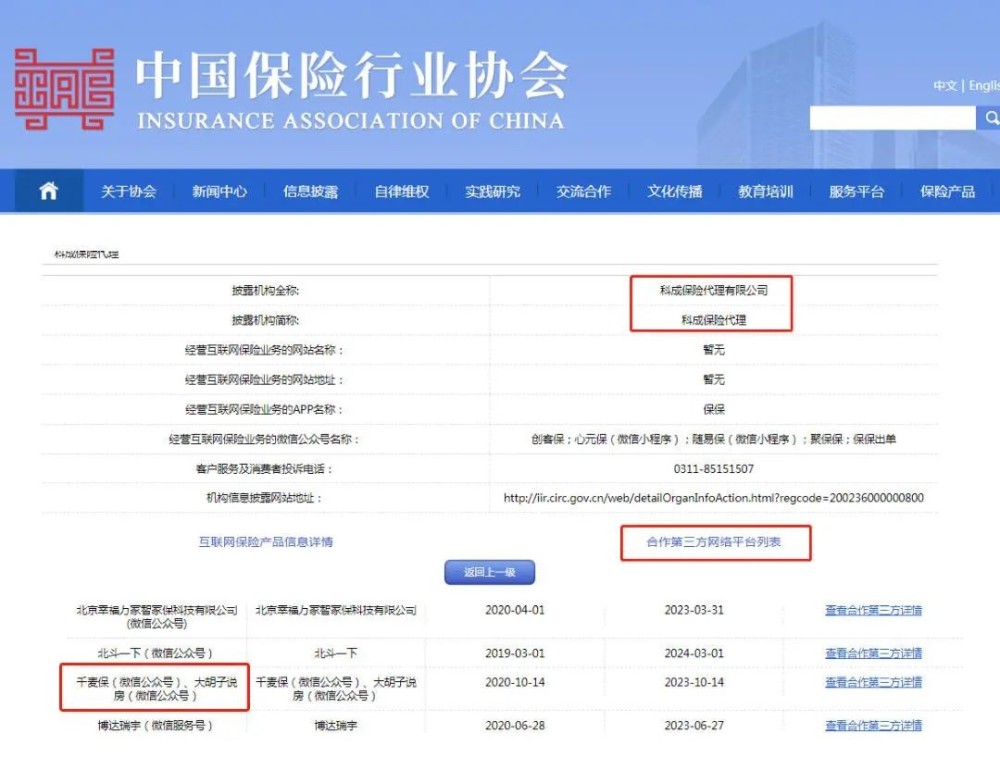
Task: Open the 保险产品 menu
Action: (x=948, y=191)
